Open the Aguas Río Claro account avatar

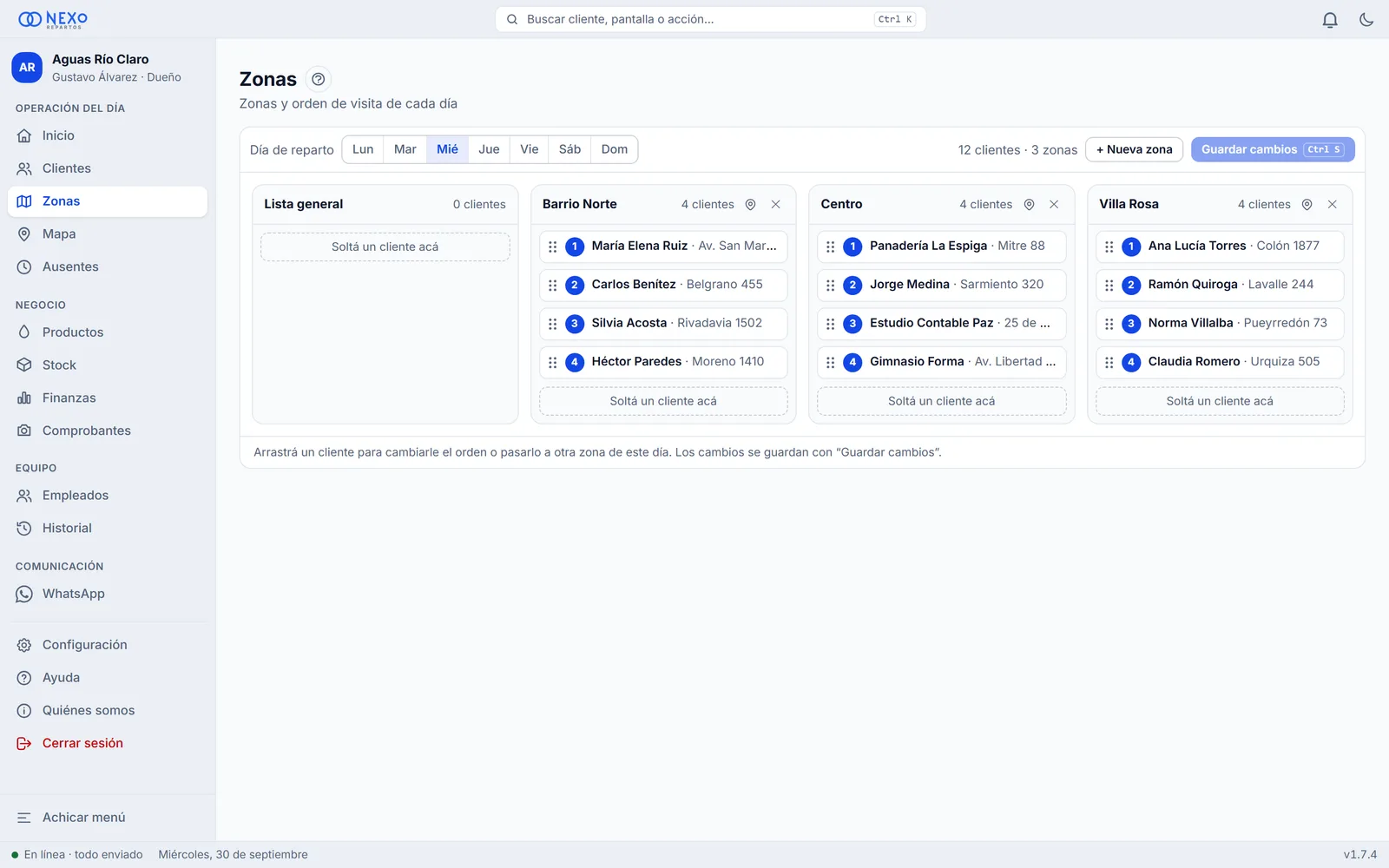pyautogui.click(x=27, y=68)
